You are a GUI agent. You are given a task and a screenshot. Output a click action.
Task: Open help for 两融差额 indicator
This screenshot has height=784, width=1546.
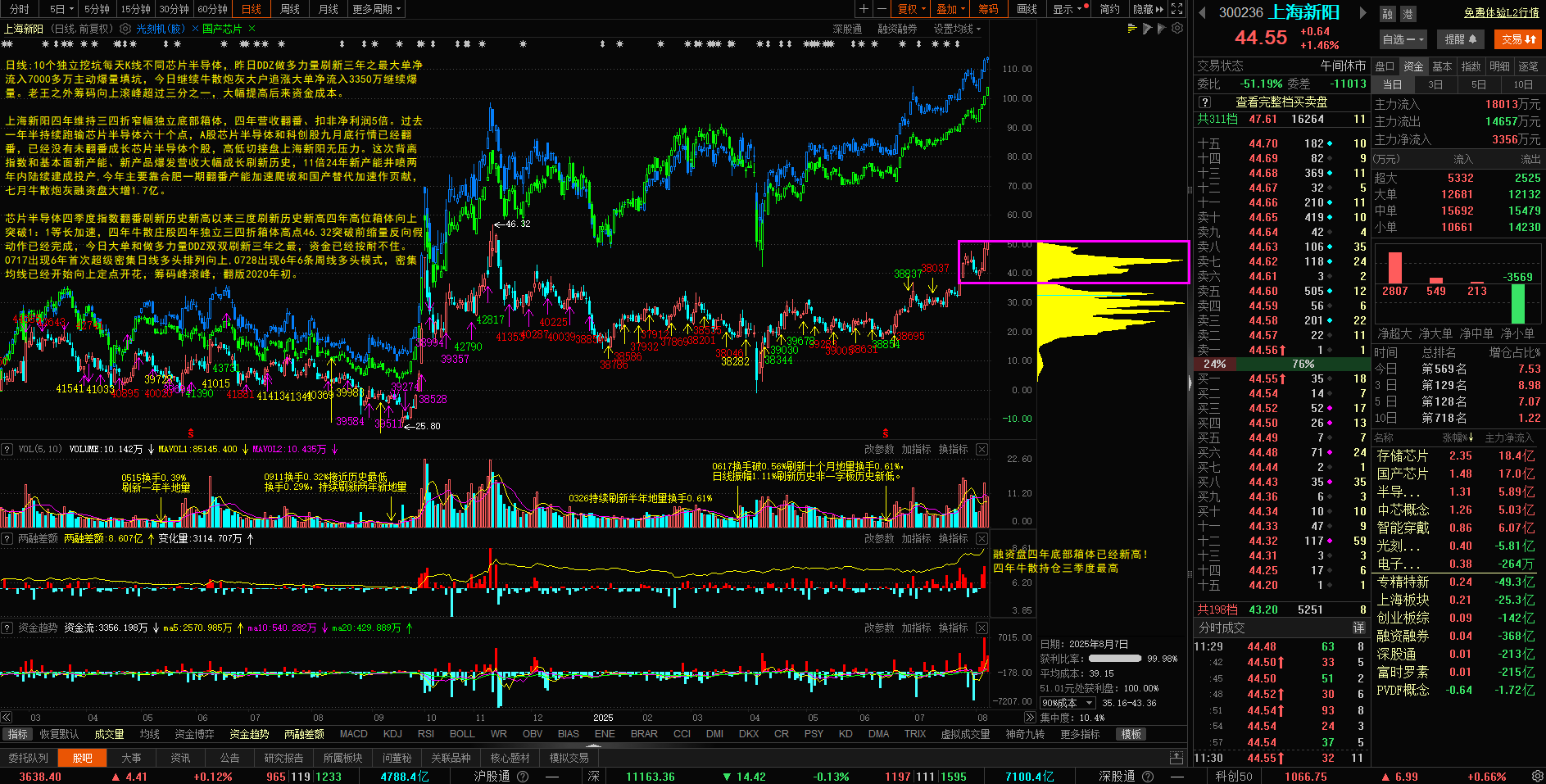click(x=7, y=538)
